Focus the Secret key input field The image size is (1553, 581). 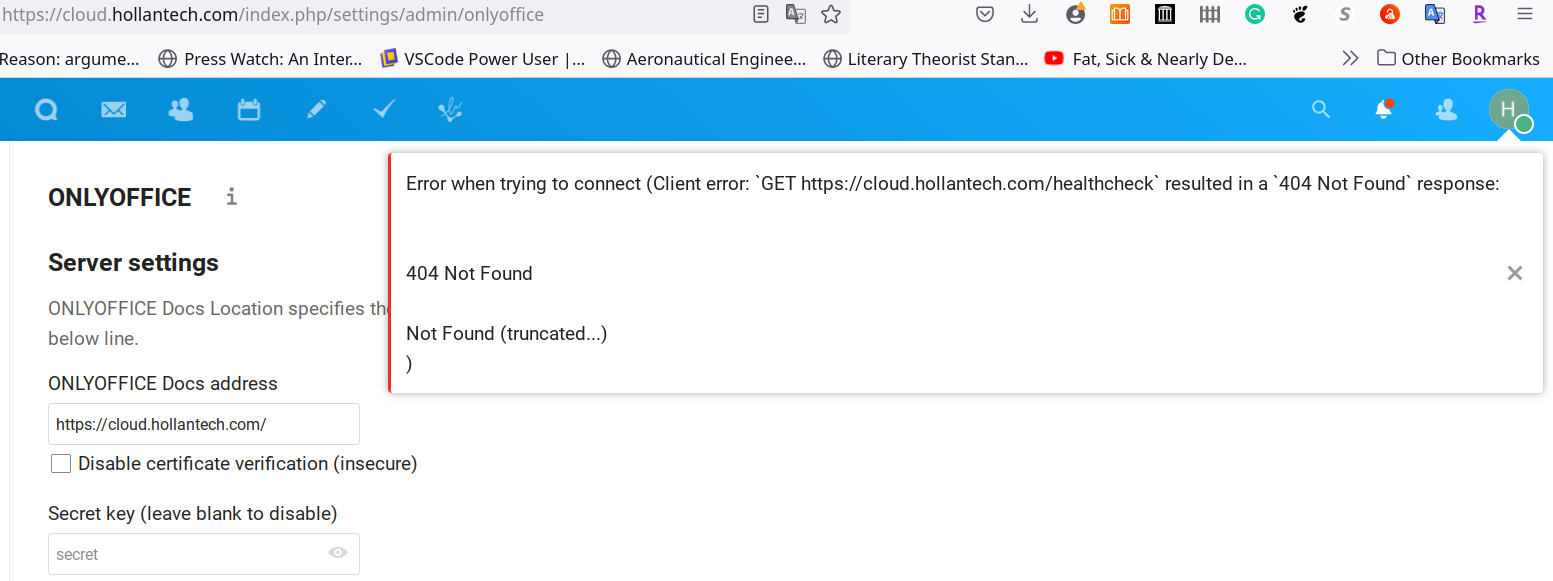(x=204, y=554)
